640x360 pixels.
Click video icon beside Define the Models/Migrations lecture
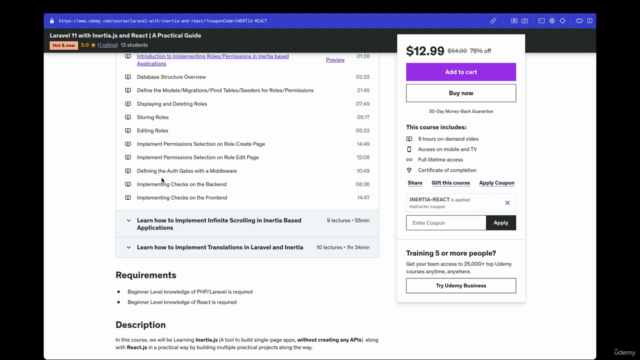128,90
